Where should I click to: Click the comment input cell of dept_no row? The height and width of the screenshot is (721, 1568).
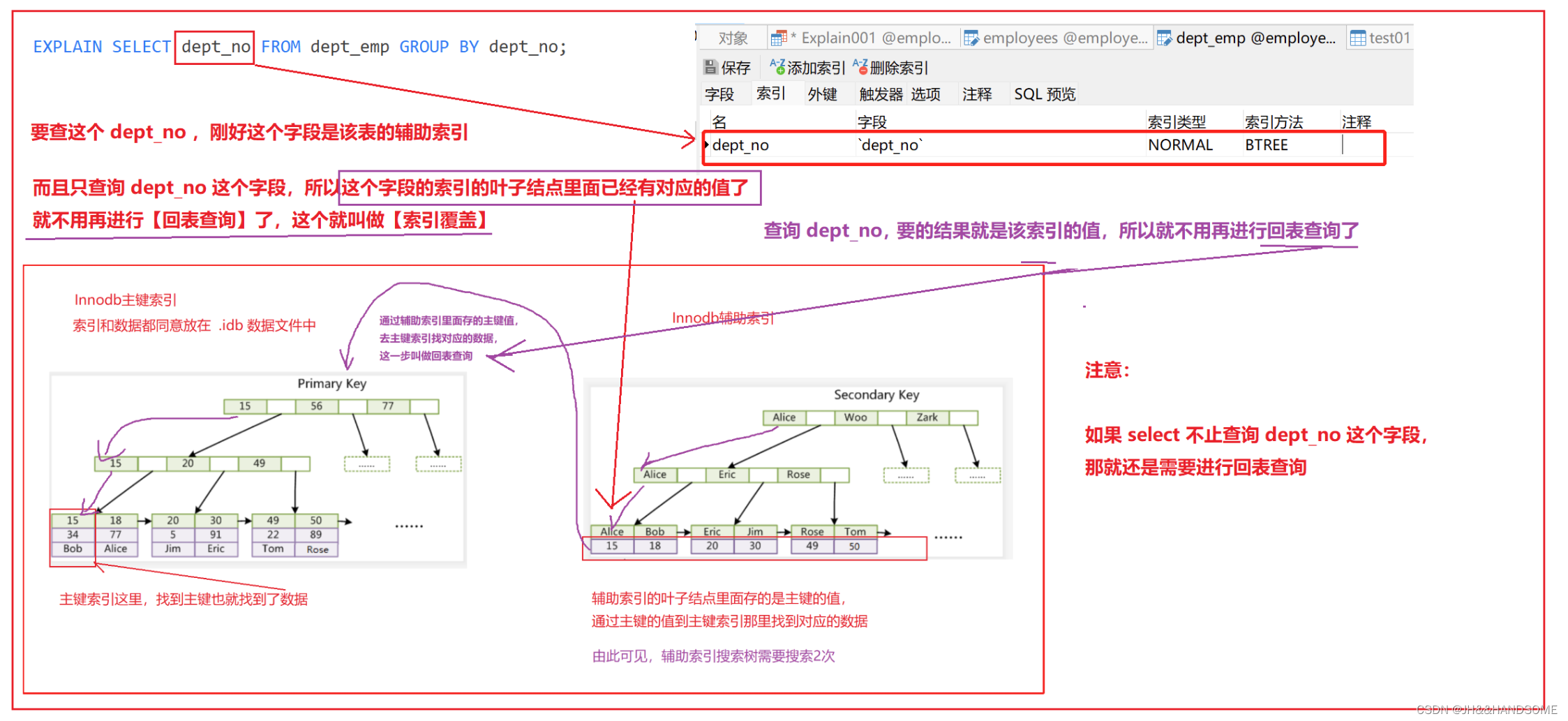[x=1361, y=144]
